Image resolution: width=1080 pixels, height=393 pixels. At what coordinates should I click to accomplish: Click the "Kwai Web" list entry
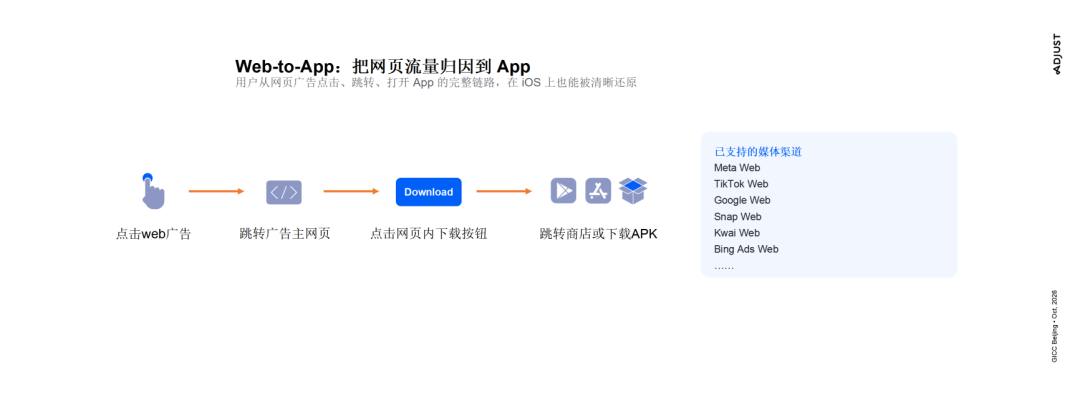tap(737, 233)
